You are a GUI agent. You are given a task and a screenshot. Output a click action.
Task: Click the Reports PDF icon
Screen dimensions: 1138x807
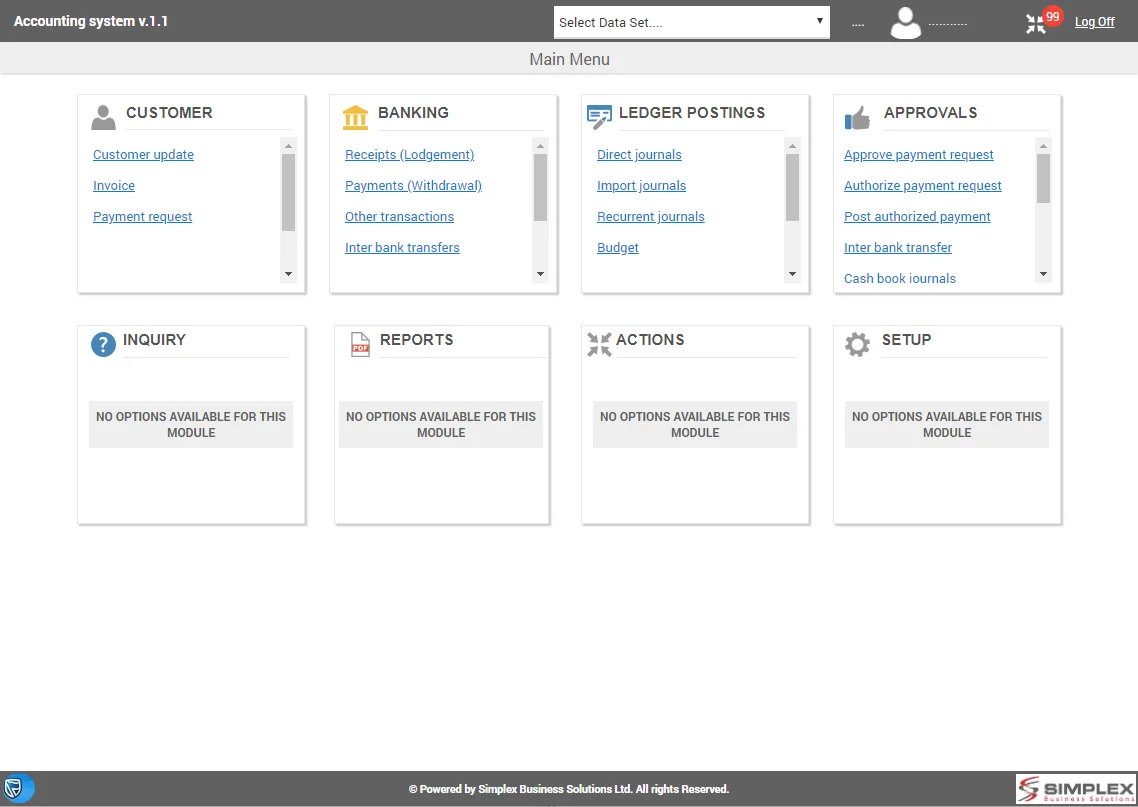coord(360,345)
